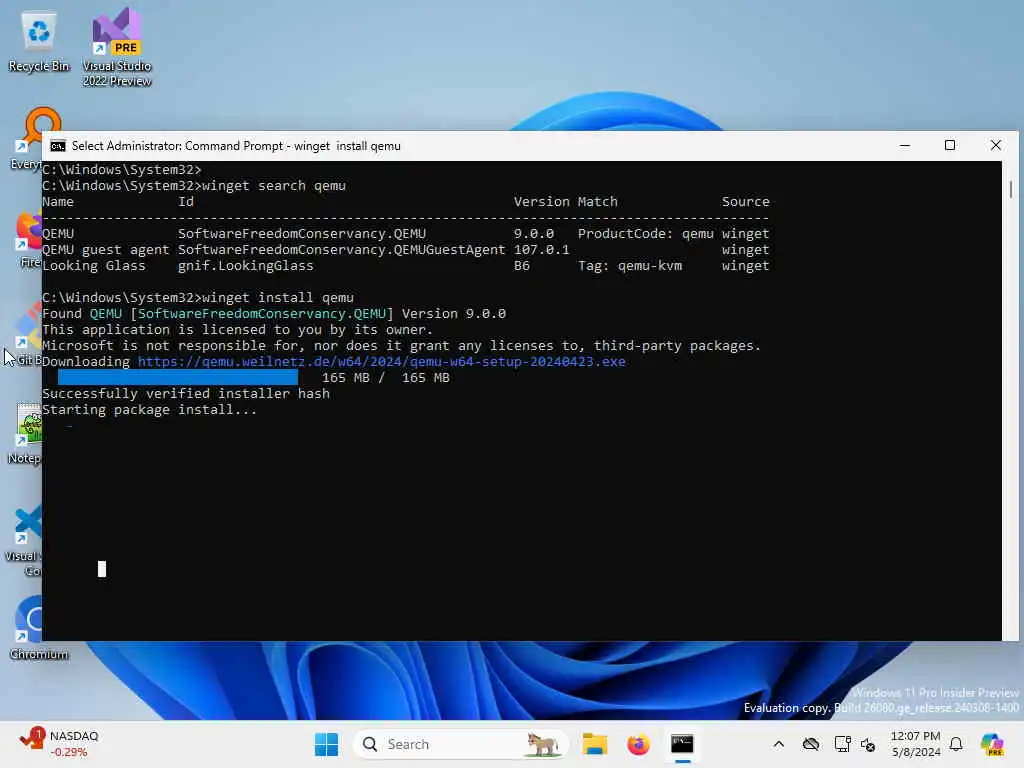1024x768 pixels.
Task: Click the taskbar Search box
Action: (460, 744)
